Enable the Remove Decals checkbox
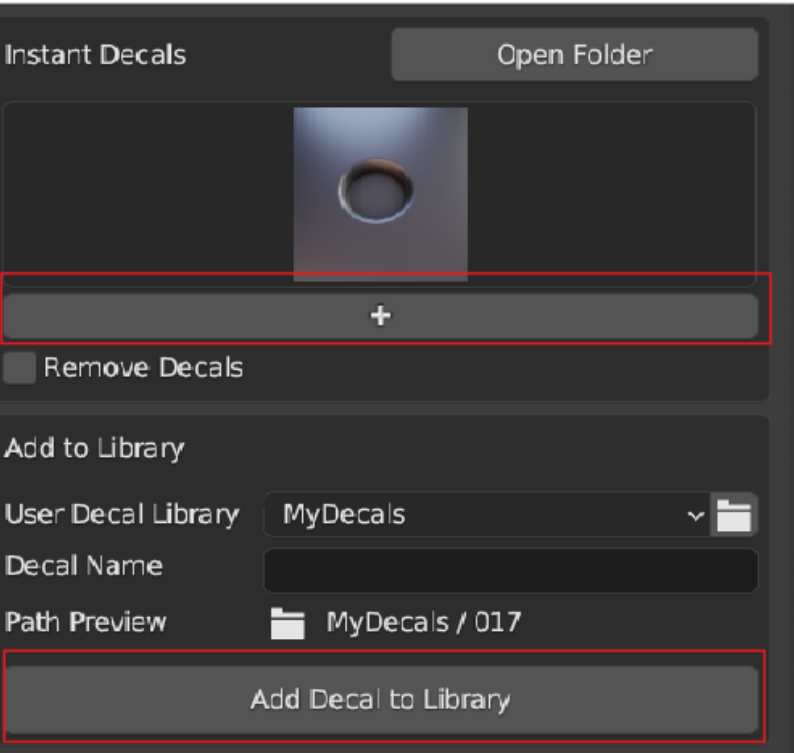Image resolution: width=794 pixels, height=753 pixels. (19, 368)
